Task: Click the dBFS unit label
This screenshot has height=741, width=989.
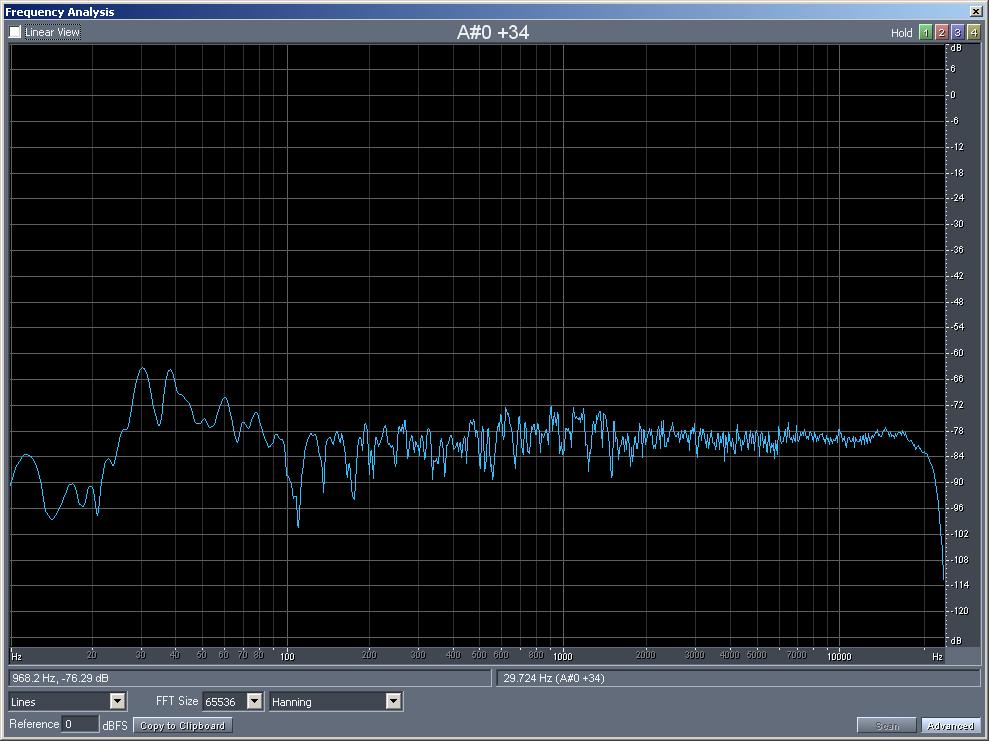Action: click(115, 725)
